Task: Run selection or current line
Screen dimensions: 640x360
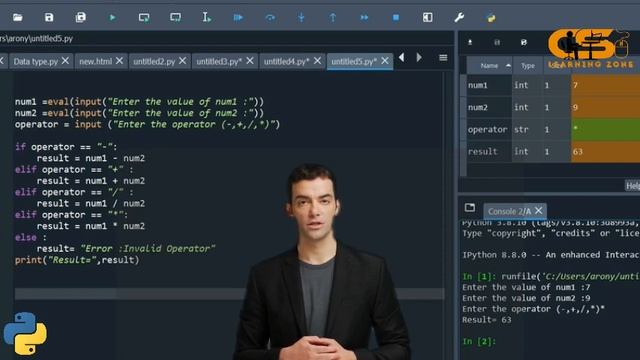Action: pyautogui.click(x=207, y=18)
